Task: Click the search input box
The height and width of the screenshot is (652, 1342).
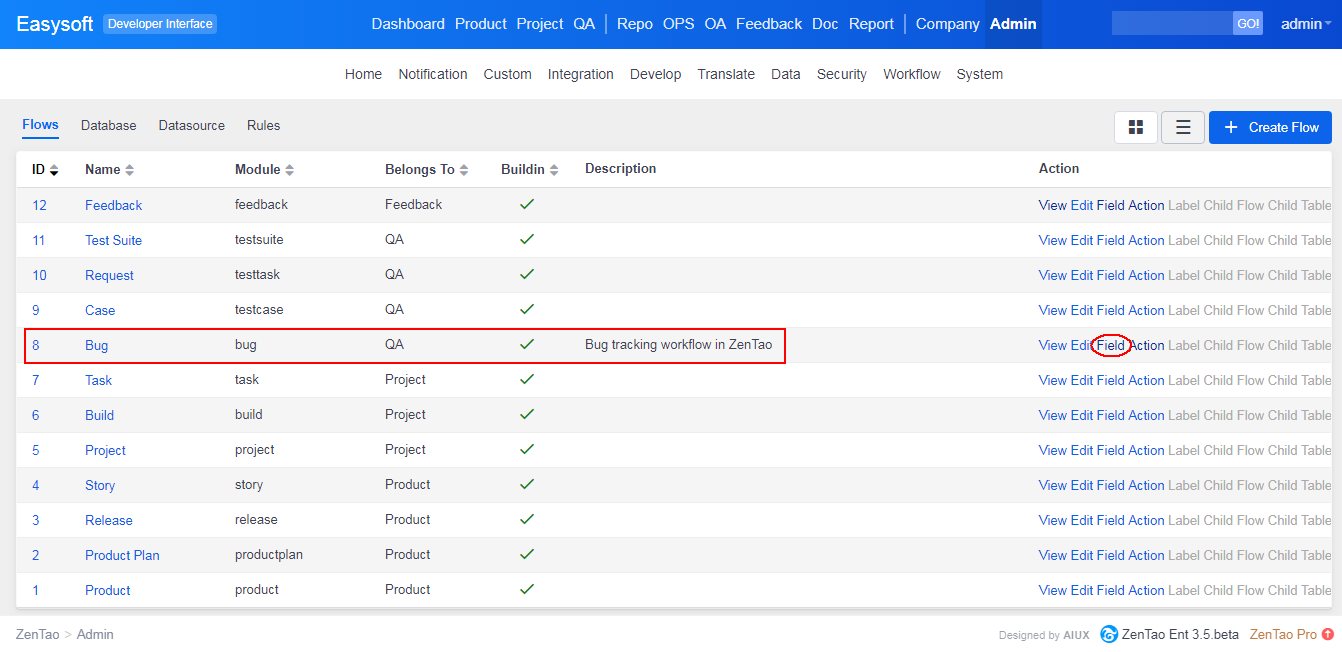Action: click(1171, 24)
